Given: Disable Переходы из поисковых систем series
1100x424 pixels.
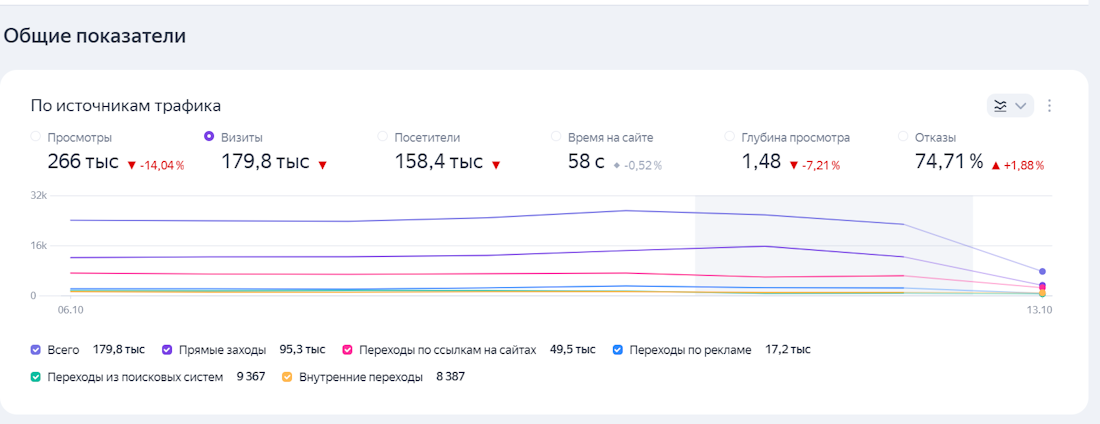Looking at the screenshot, I should coord(36,377).
